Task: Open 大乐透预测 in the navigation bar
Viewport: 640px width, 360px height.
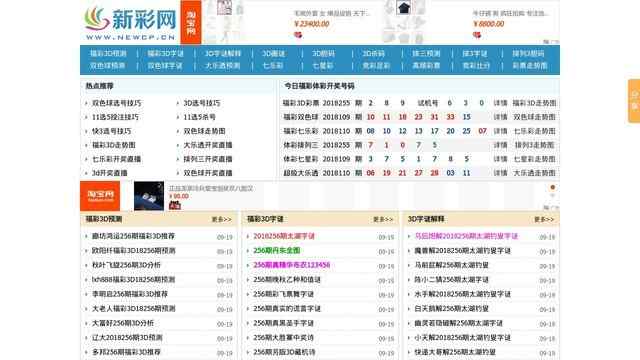Action: pyautogui.click(x=222, y=65)
